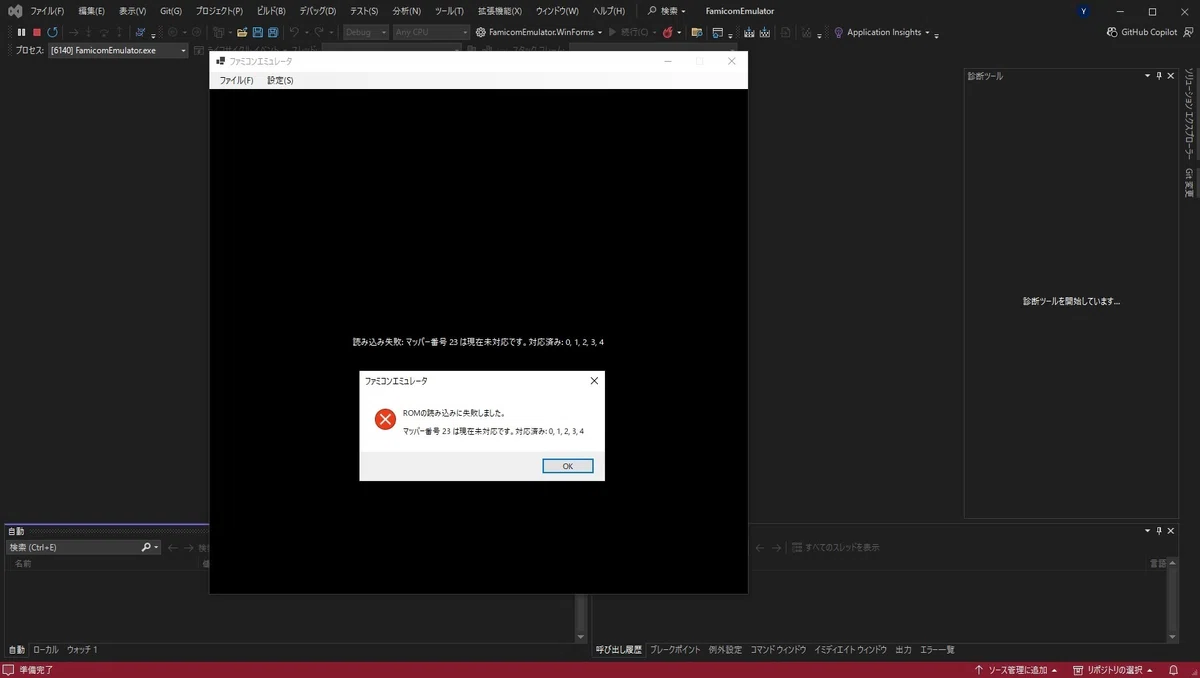
Task: Click the search magnifier in Autos panel
Action: pos(146,547)
